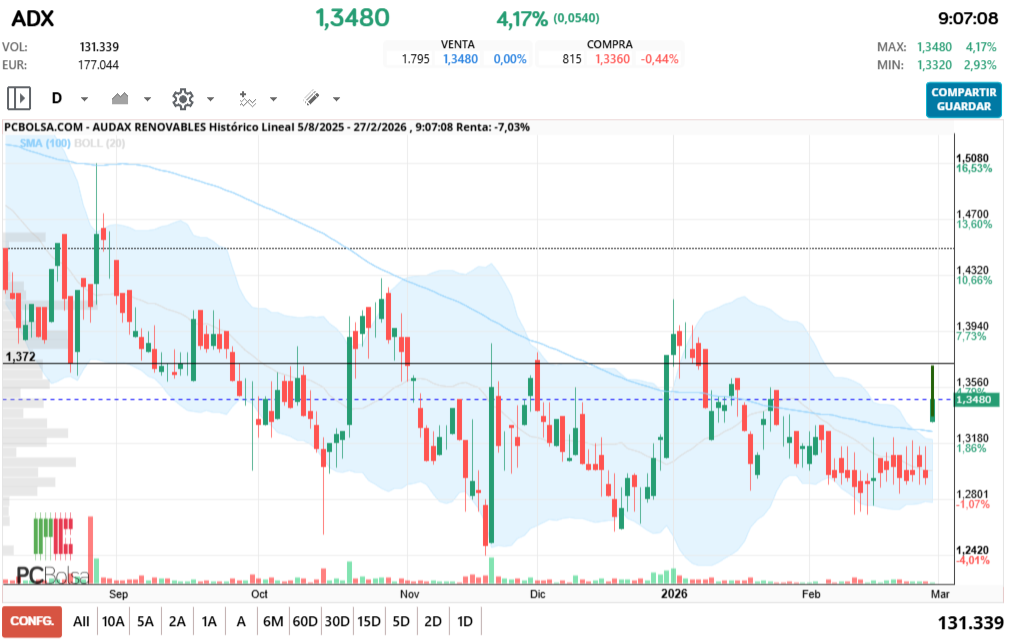Open the chart settings gear icon
Screen dimensions: 1017x643
pyautogui.click(x=184, y=97)
